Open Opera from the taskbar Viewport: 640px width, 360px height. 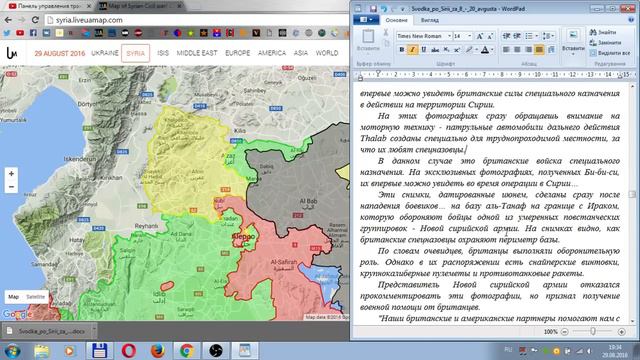coord(129,351)
